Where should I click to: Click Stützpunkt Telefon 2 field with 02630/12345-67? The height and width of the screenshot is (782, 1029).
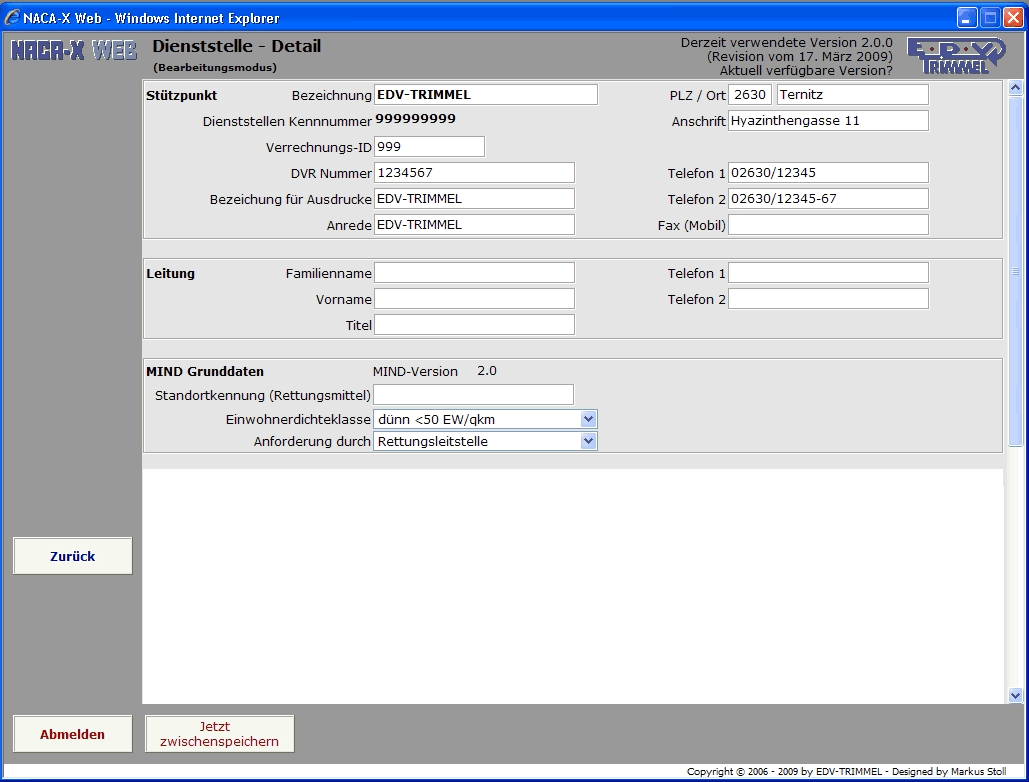tap(828, 199)
